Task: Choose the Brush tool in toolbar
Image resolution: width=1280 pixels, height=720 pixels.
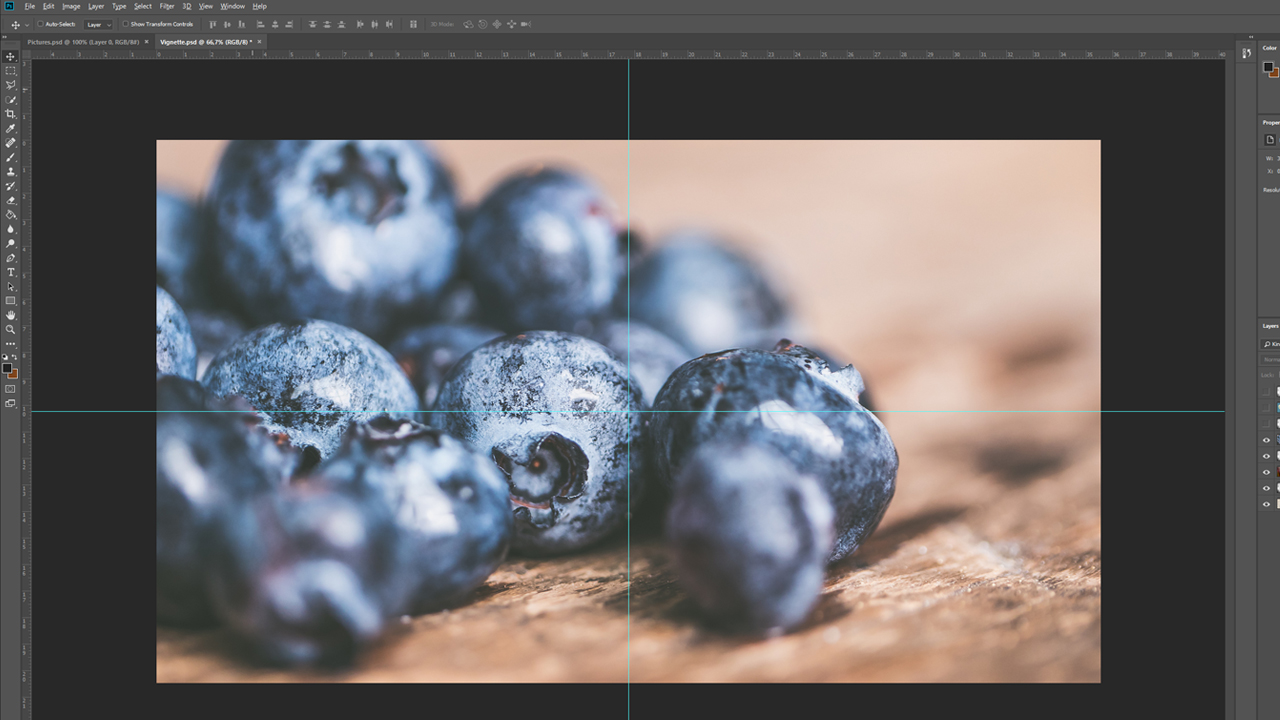Action: tap(11, 156)
